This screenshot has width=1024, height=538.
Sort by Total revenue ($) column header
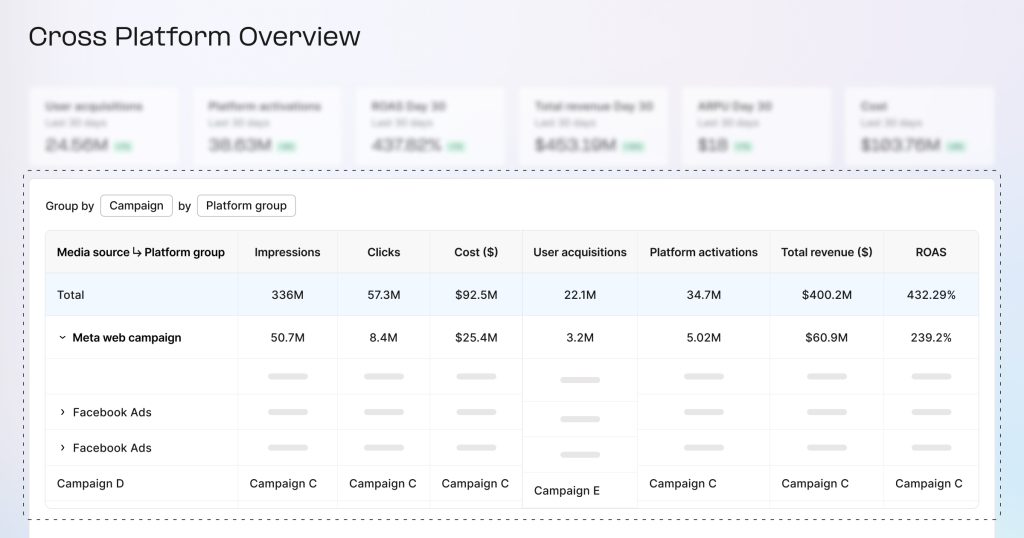827,252
